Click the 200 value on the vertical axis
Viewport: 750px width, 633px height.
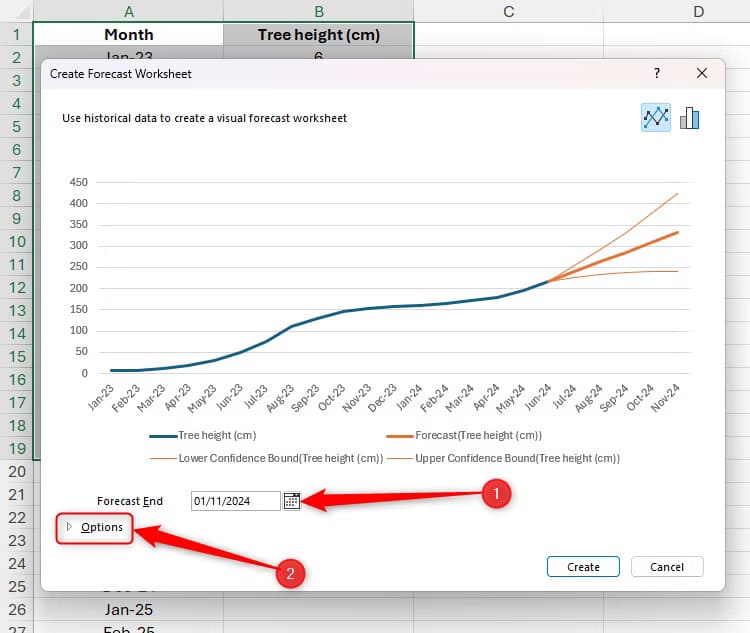(x=78, y=288)
